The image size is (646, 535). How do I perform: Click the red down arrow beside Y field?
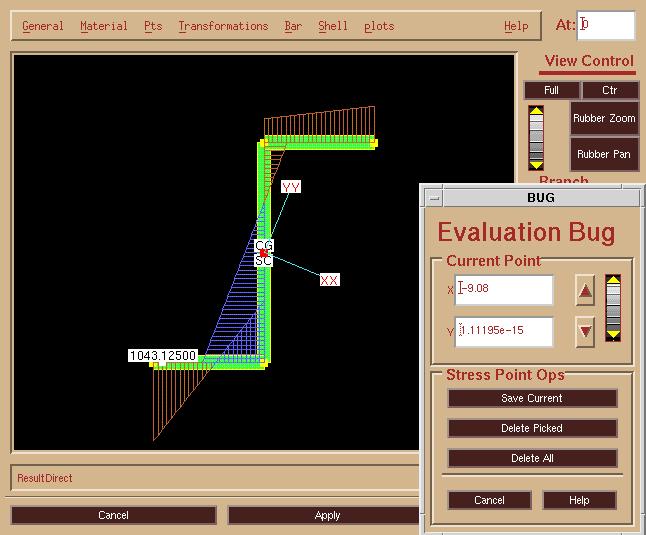coord(586,332)
